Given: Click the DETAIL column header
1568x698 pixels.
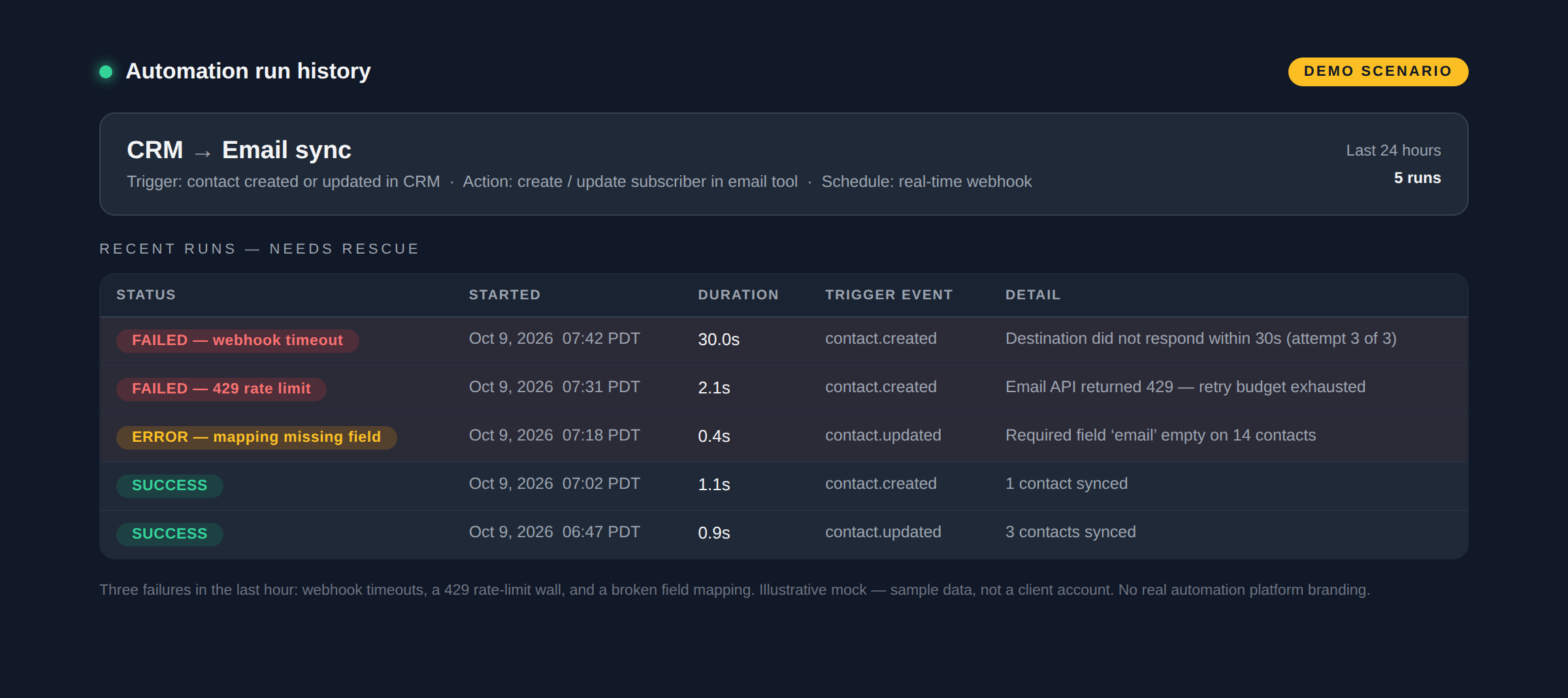Looking at the screenshot, I should click(1033, 295).
